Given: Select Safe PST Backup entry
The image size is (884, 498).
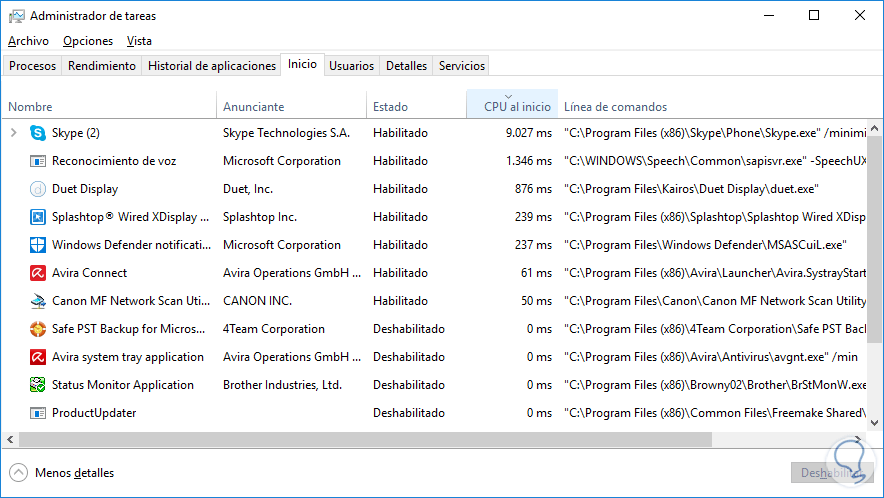Looking at the screenshot, I should (129, 329).
